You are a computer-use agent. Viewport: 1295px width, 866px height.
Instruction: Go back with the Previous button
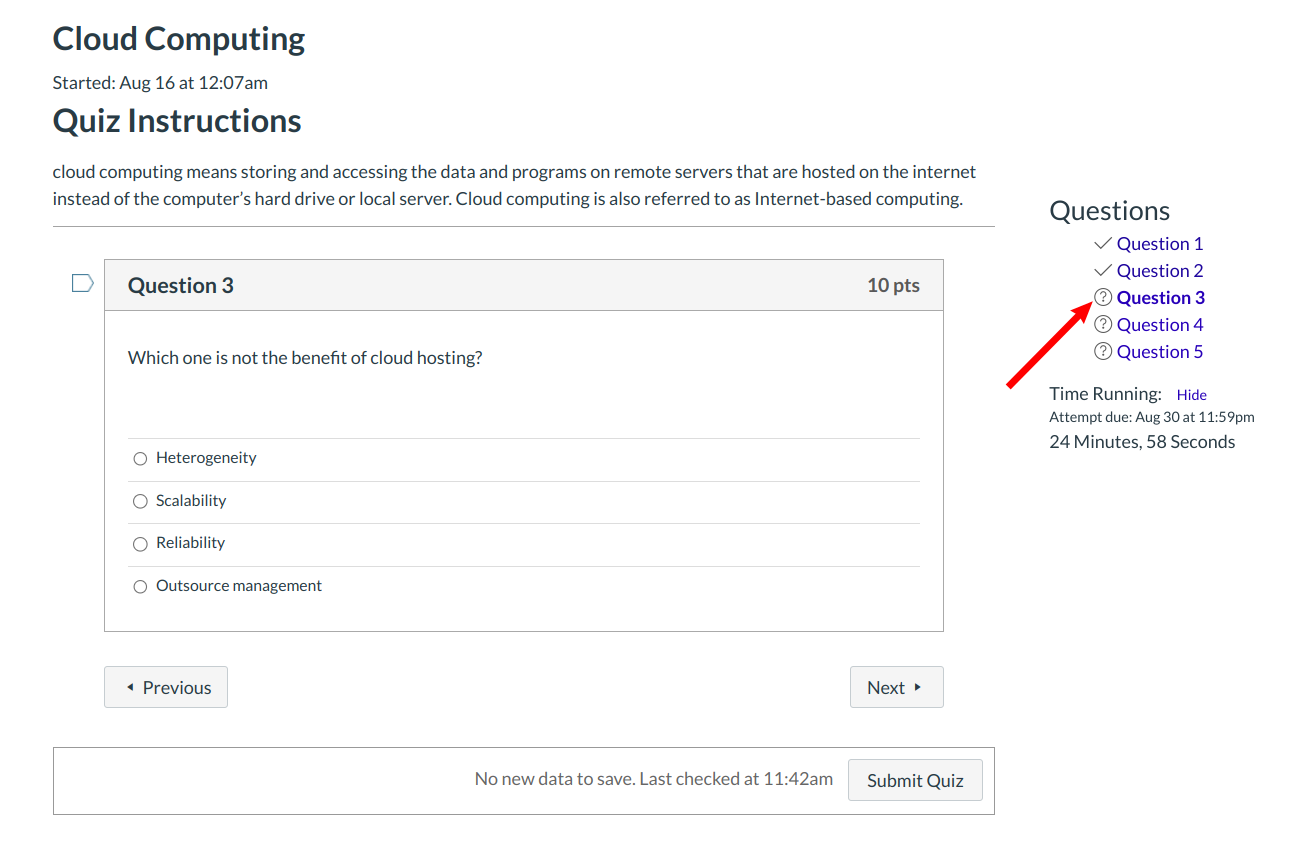tap(166, 687)
